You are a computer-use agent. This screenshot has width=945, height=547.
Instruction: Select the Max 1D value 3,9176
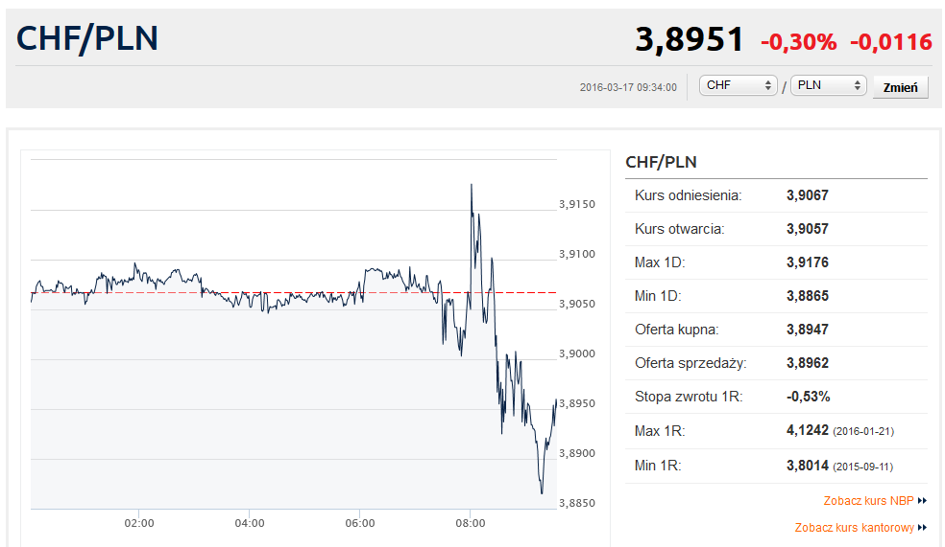coord(807,262)
